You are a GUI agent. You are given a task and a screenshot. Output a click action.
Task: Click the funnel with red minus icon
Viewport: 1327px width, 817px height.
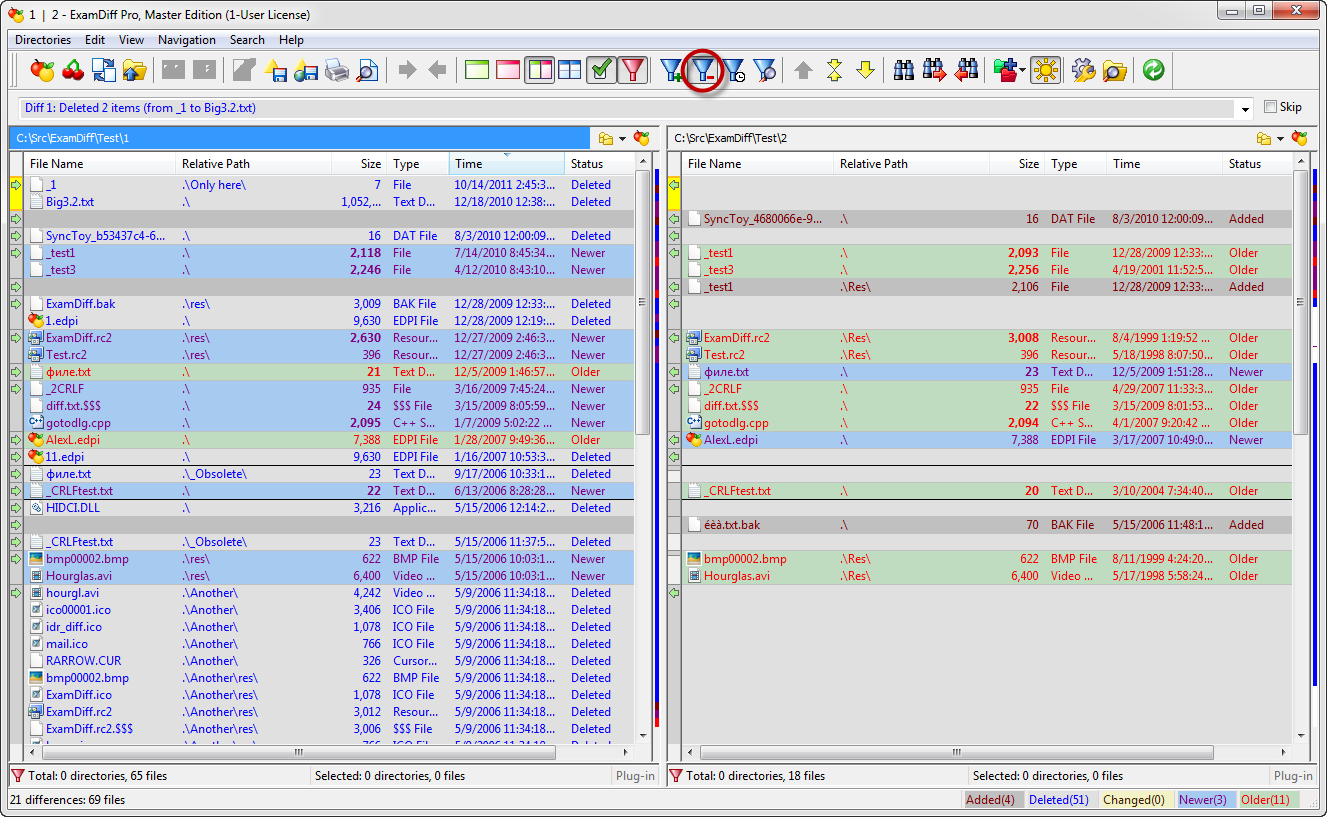click(x=704, y=70)
